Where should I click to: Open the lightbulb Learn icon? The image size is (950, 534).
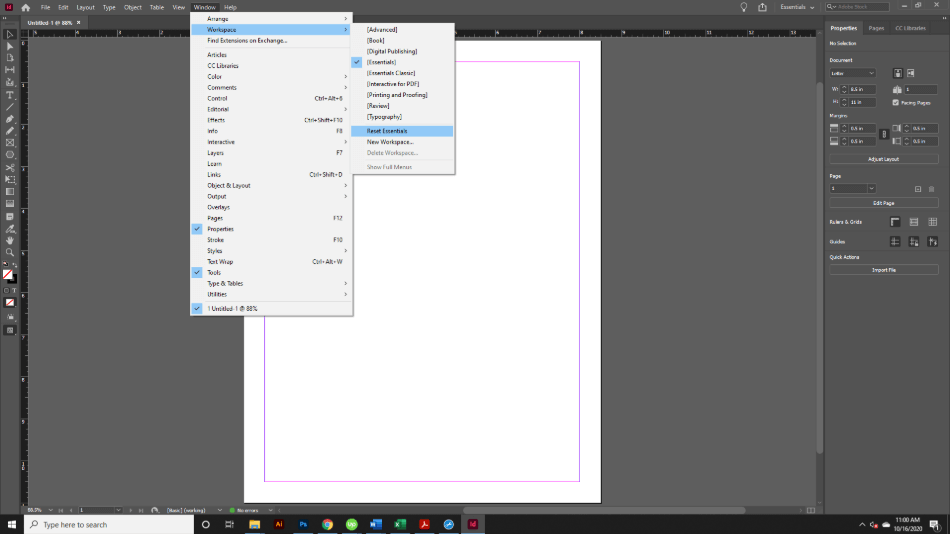click(x=743, y=7)
